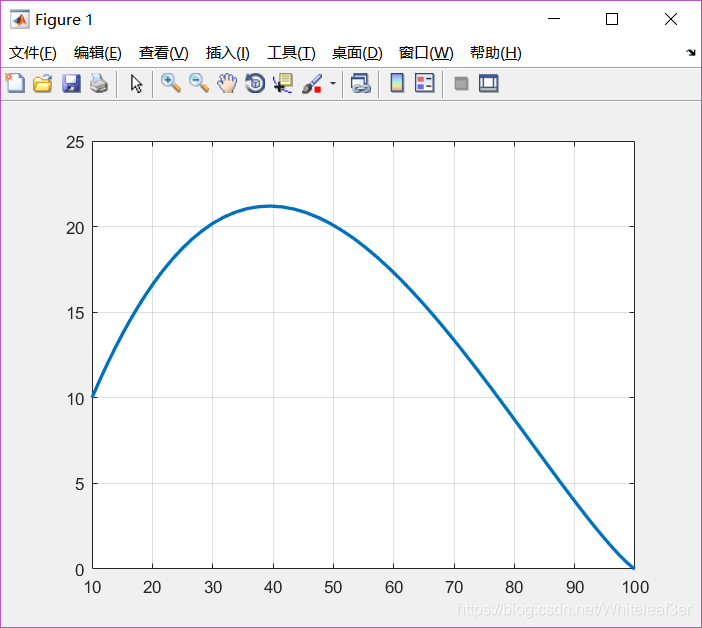Click the Link Plot icon
This screenshot has height=628, width=702.
pyautogui.click(x=360, y=83)
